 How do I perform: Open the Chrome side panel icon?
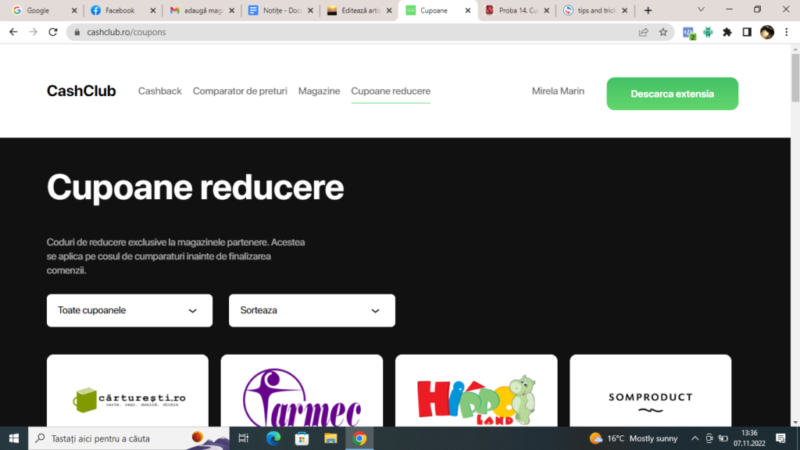[x=747, y=32]
